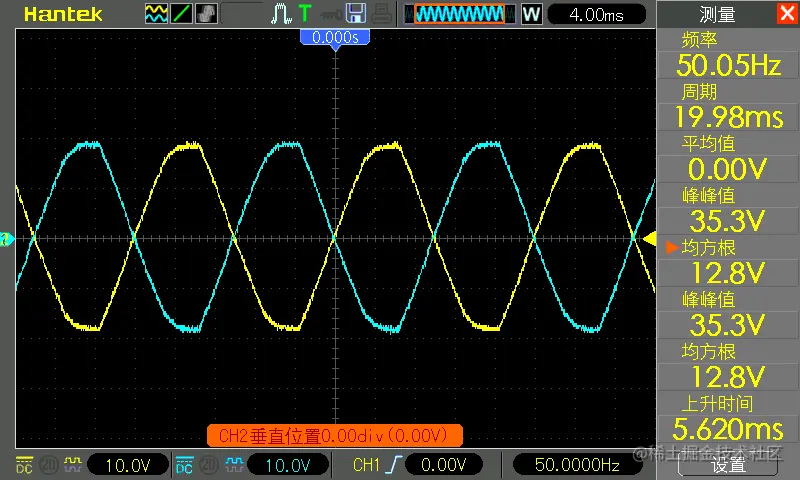Click the 0.00V trigger level readout

(443, 465)
